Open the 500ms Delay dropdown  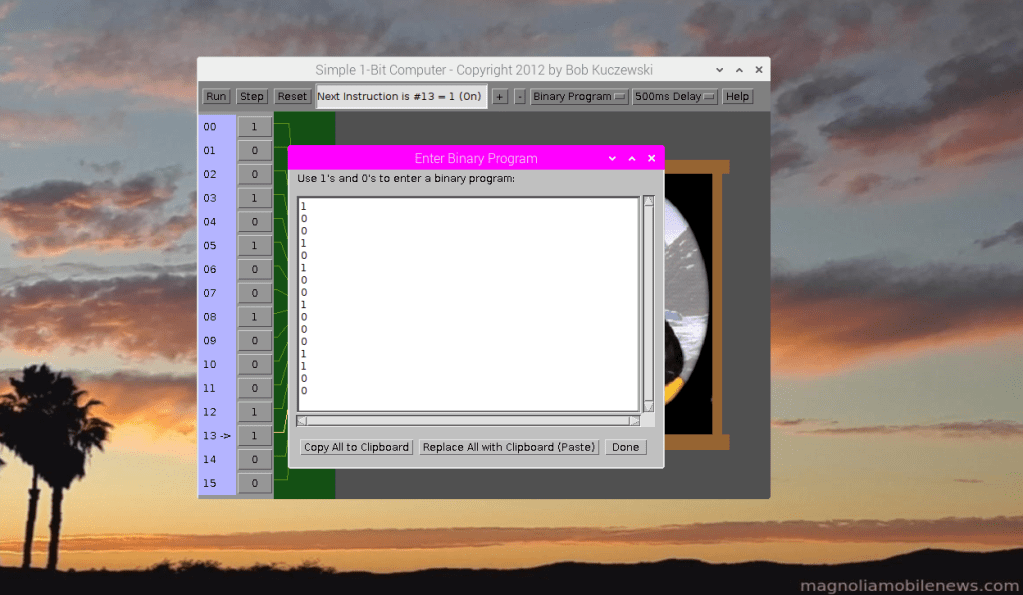pos(675,97)
